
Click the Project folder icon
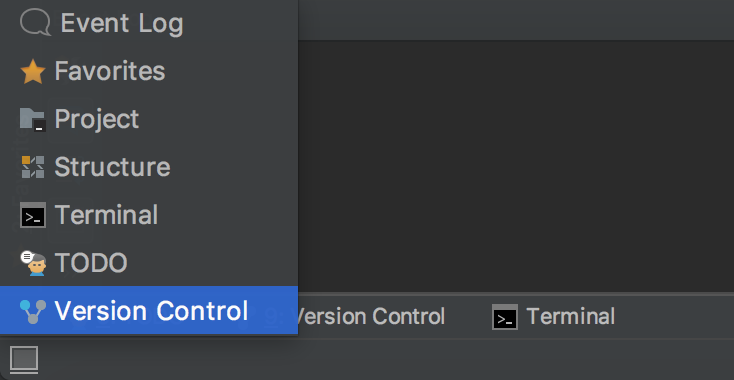click(x=33, y=120)
